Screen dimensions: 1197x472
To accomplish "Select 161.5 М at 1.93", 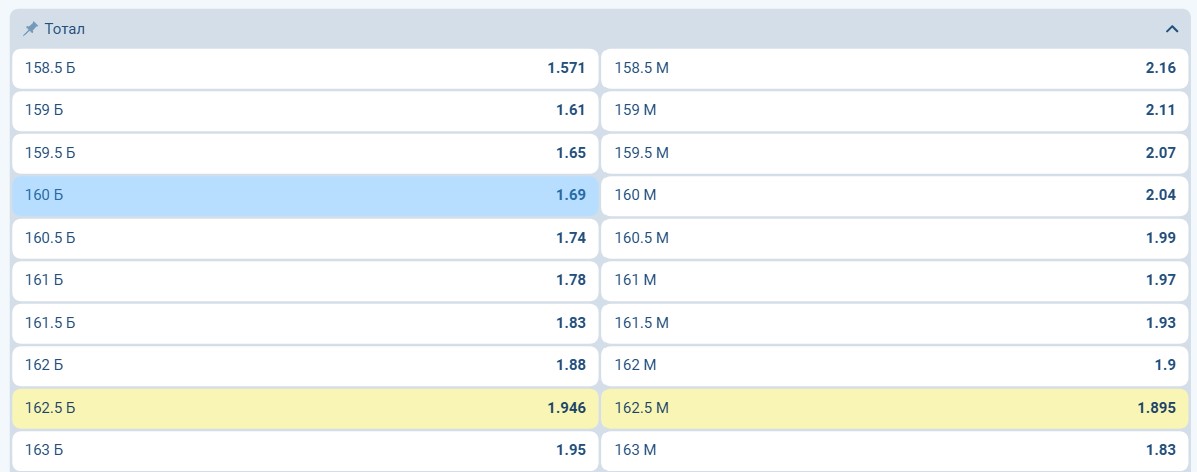I will coord(895,323).
